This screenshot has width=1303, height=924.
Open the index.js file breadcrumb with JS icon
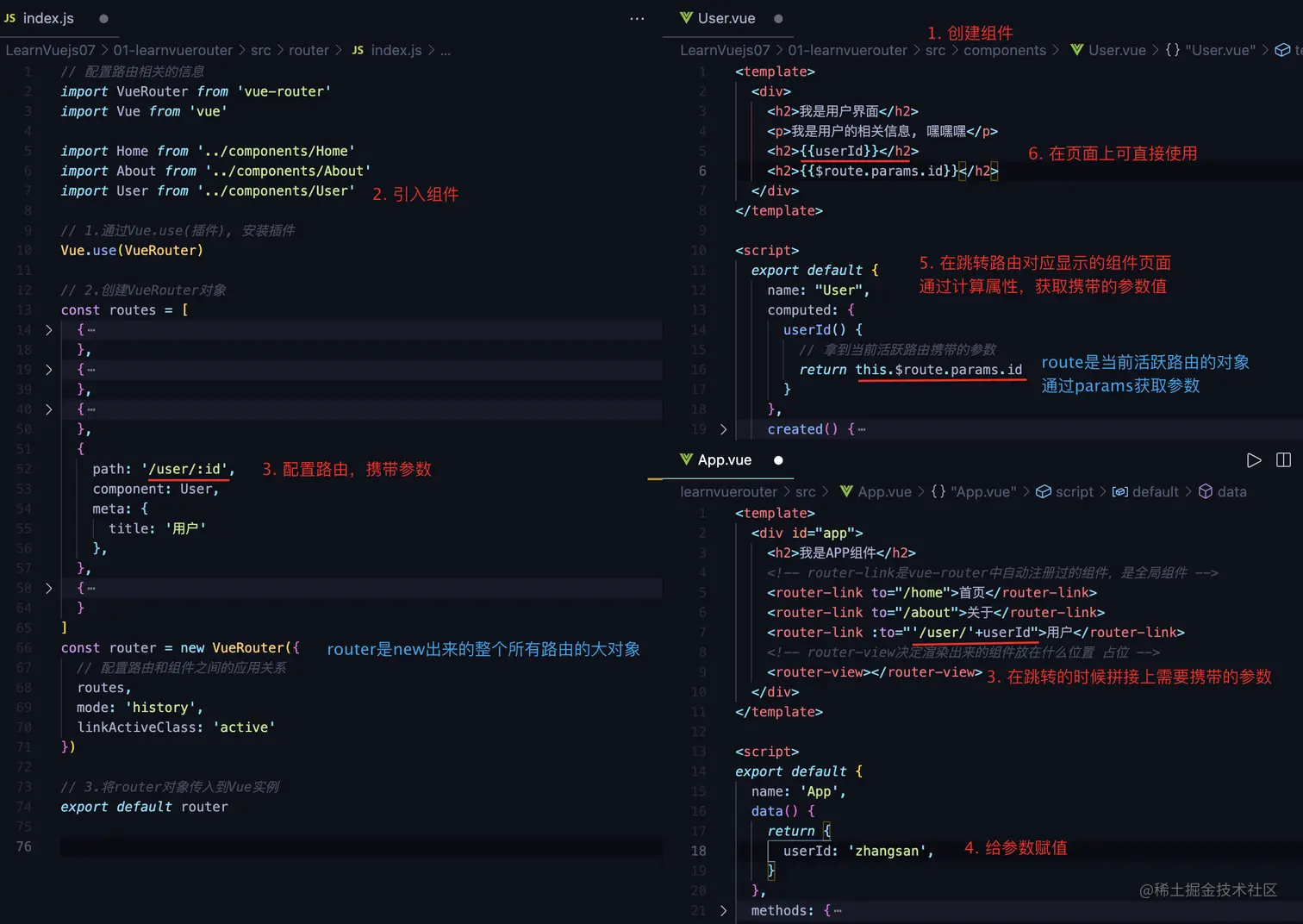pos(386,50)
